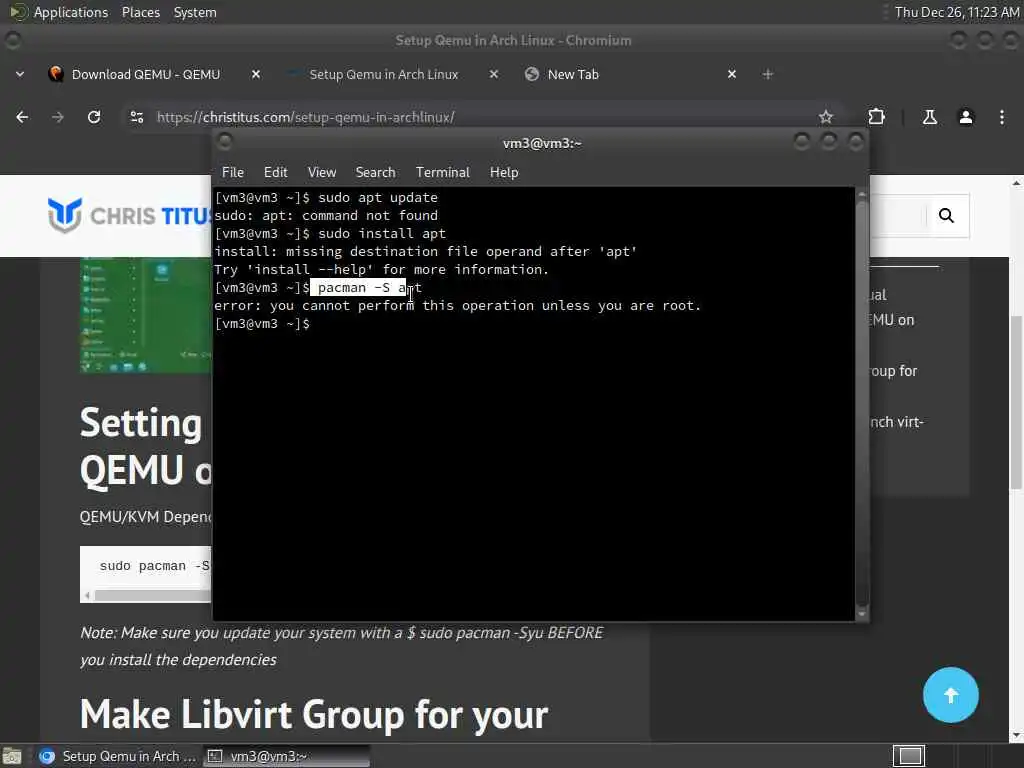Screen dimensions: 1024x768
Task: Select vm3@vm3:~ taskbar entry
Action: 286,756
